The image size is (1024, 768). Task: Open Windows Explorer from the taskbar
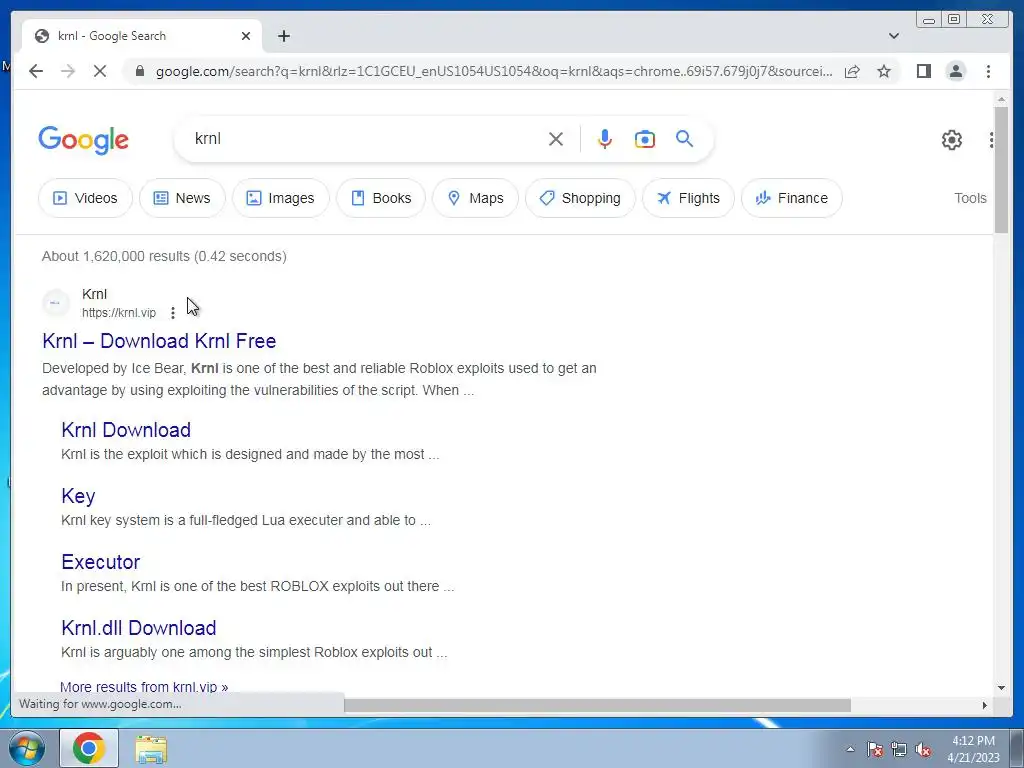click(x=151, y=749)
